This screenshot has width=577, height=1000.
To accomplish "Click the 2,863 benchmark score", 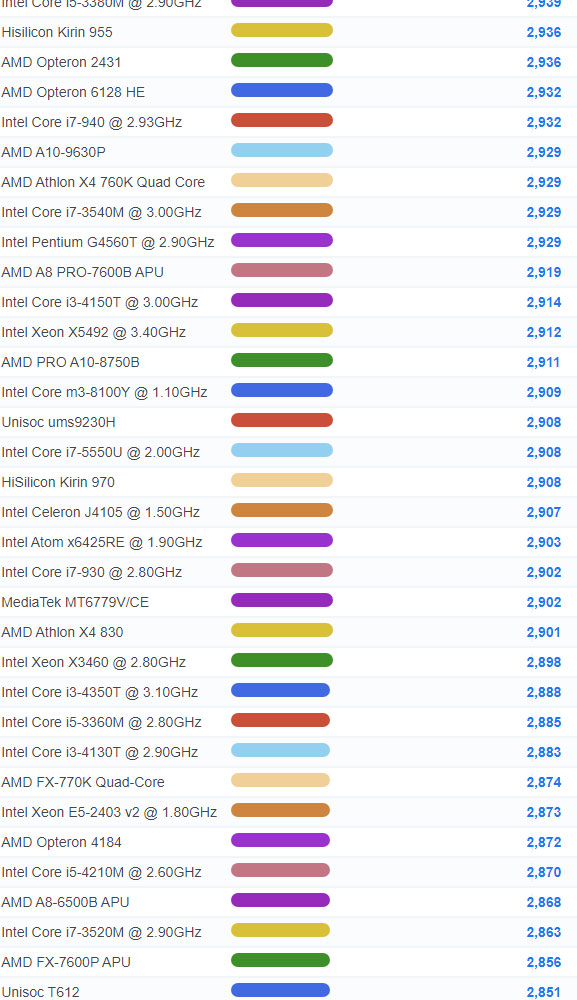I will click(x=544, y=931).
